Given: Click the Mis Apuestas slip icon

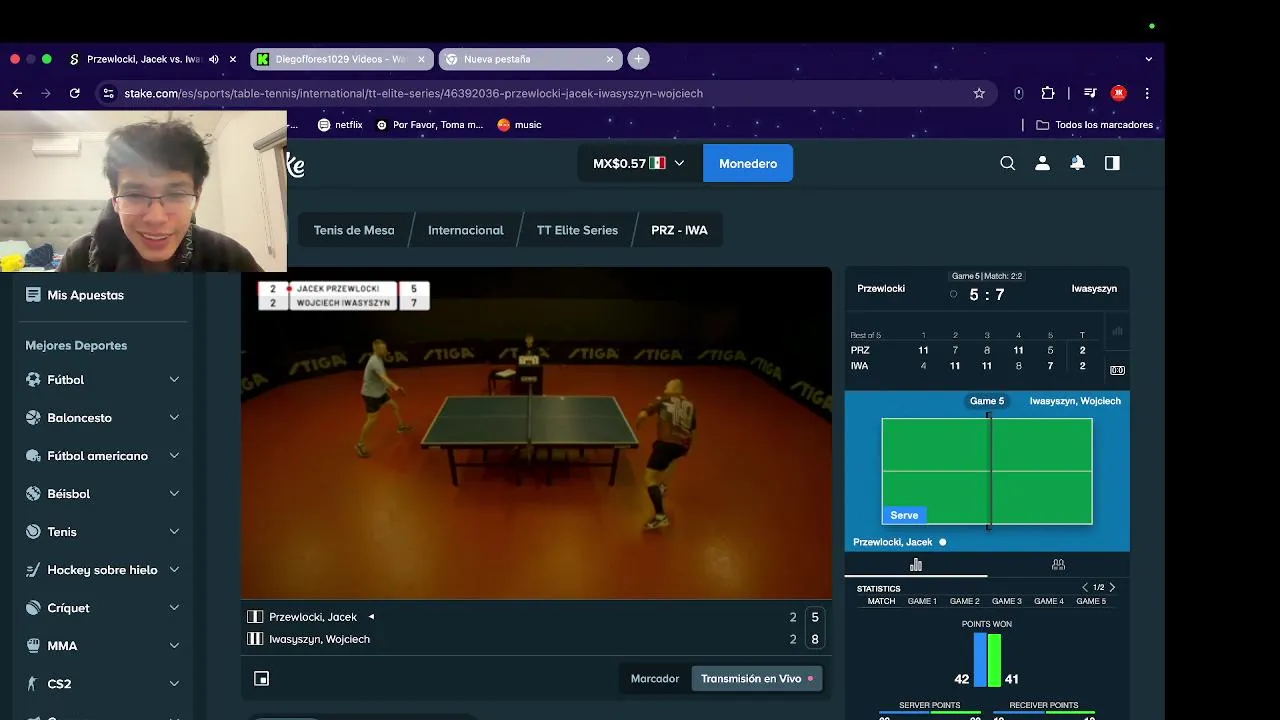Looking at the screenshot, I should (33, 295).
